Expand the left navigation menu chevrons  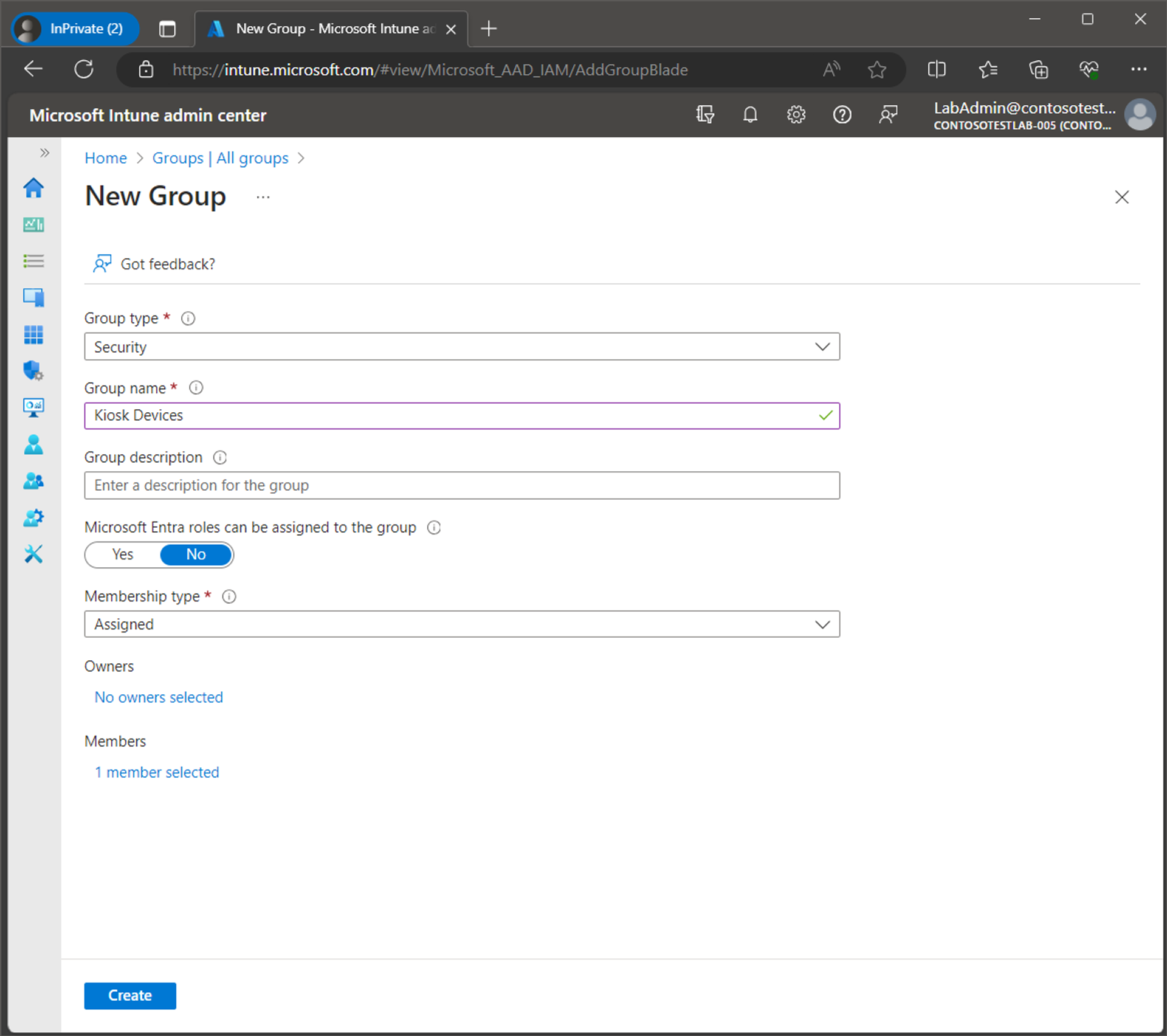pyautogui.click(x=44, y=153)
